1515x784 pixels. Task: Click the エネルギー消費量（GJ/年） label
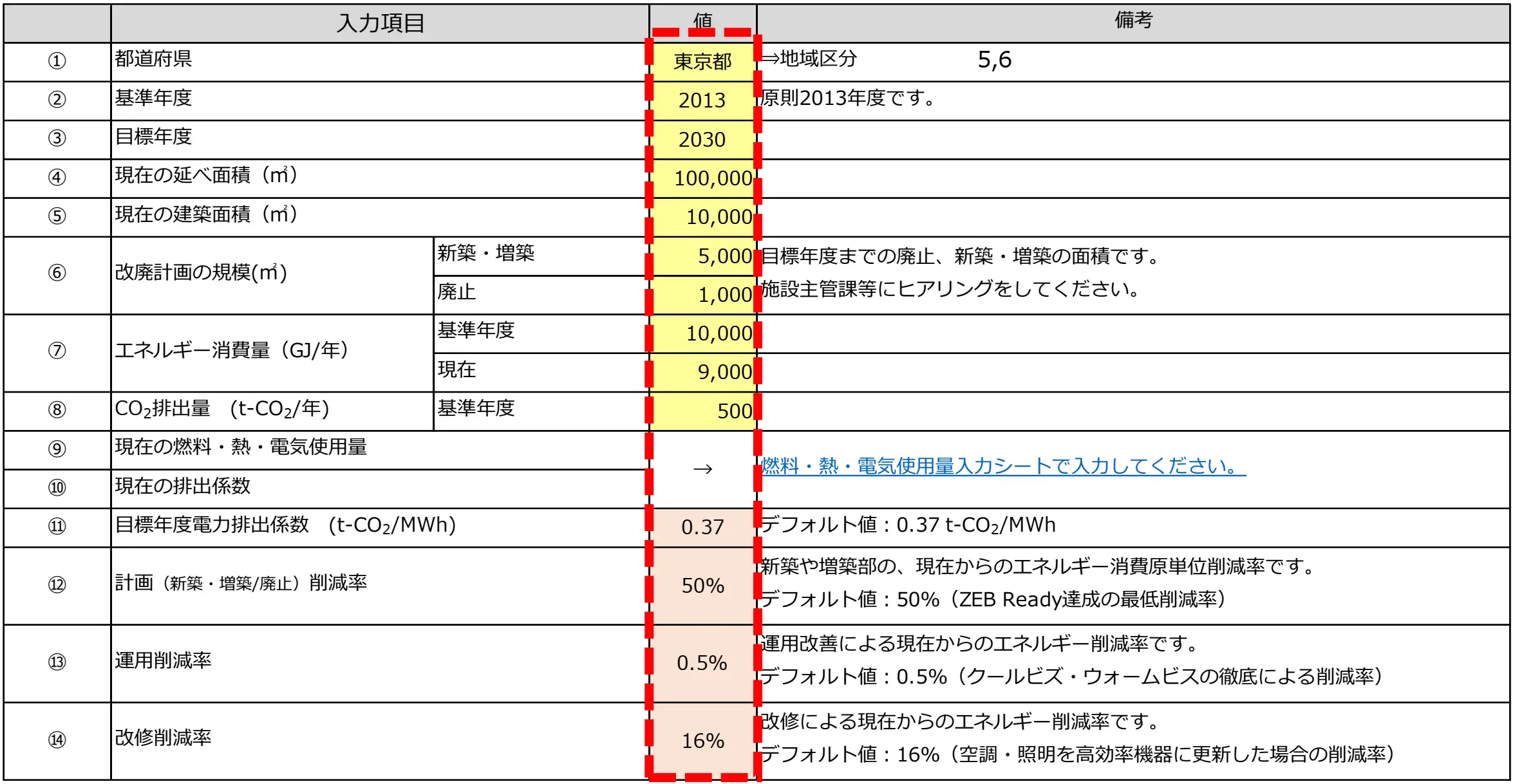232,350
